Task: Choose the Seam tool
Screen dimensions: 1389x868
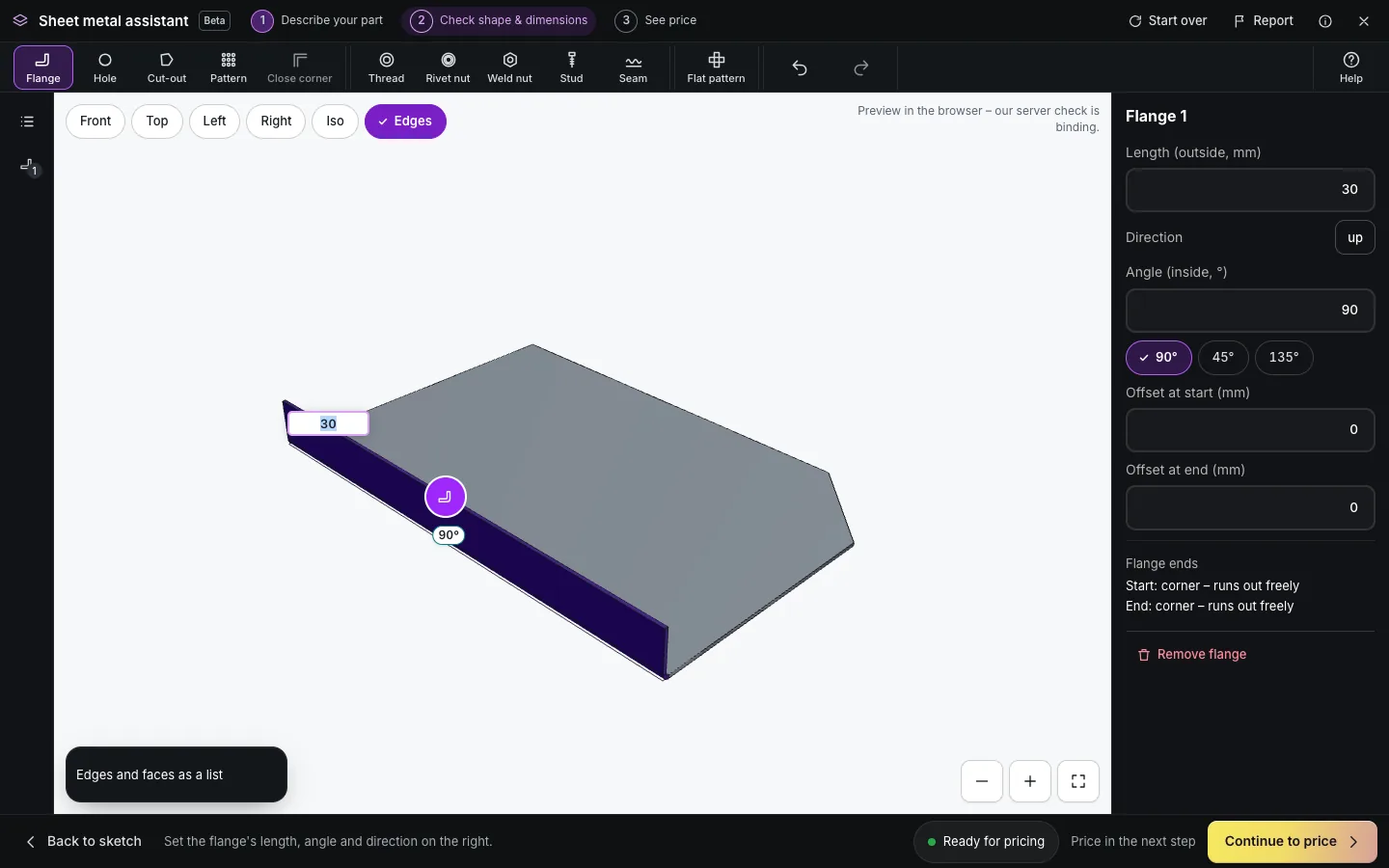Action: [634, 68]
